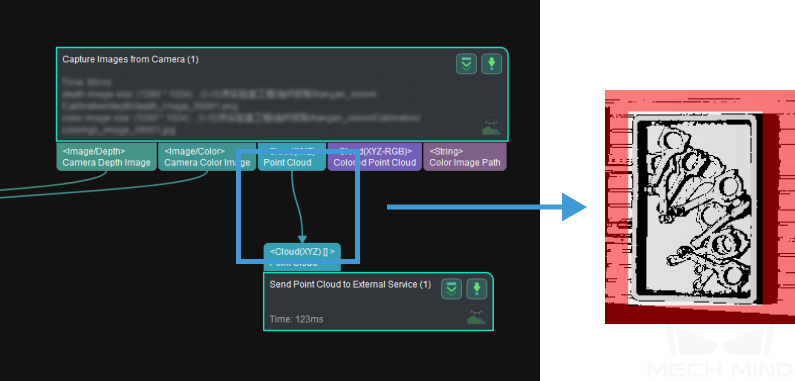This screenshot has width=795, height=381.
Task: Select Send Point Cloud to External Service title
Action: (350, 285)
